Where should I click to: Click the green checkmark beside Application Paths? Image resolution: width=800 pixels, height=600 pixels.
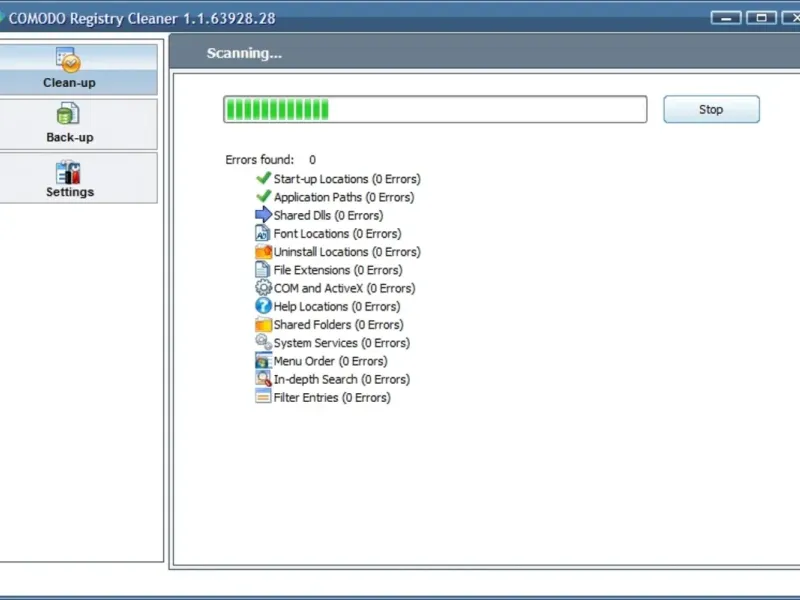[x=263, y=196]
